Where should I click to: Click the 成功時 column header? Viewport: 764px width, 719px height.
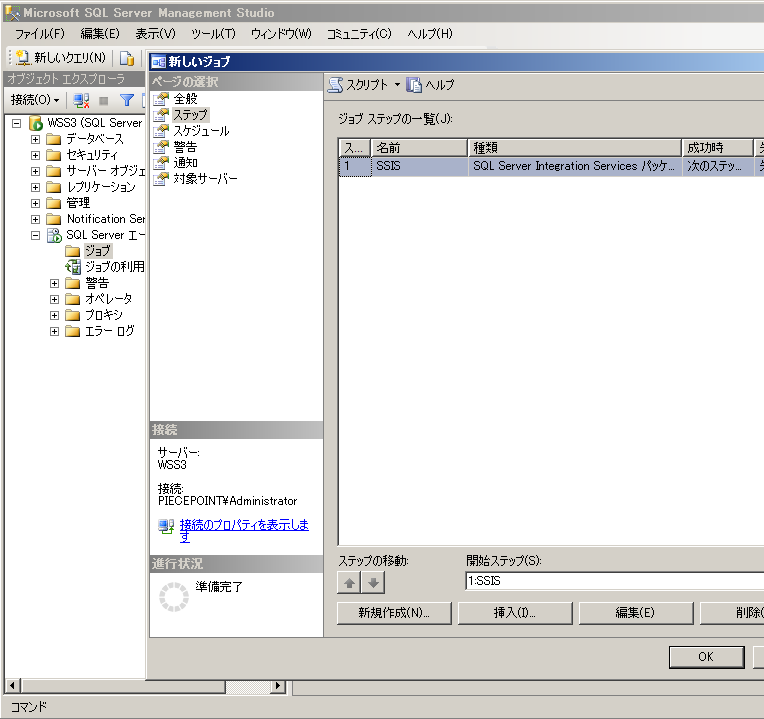click(x=718, y=148)
